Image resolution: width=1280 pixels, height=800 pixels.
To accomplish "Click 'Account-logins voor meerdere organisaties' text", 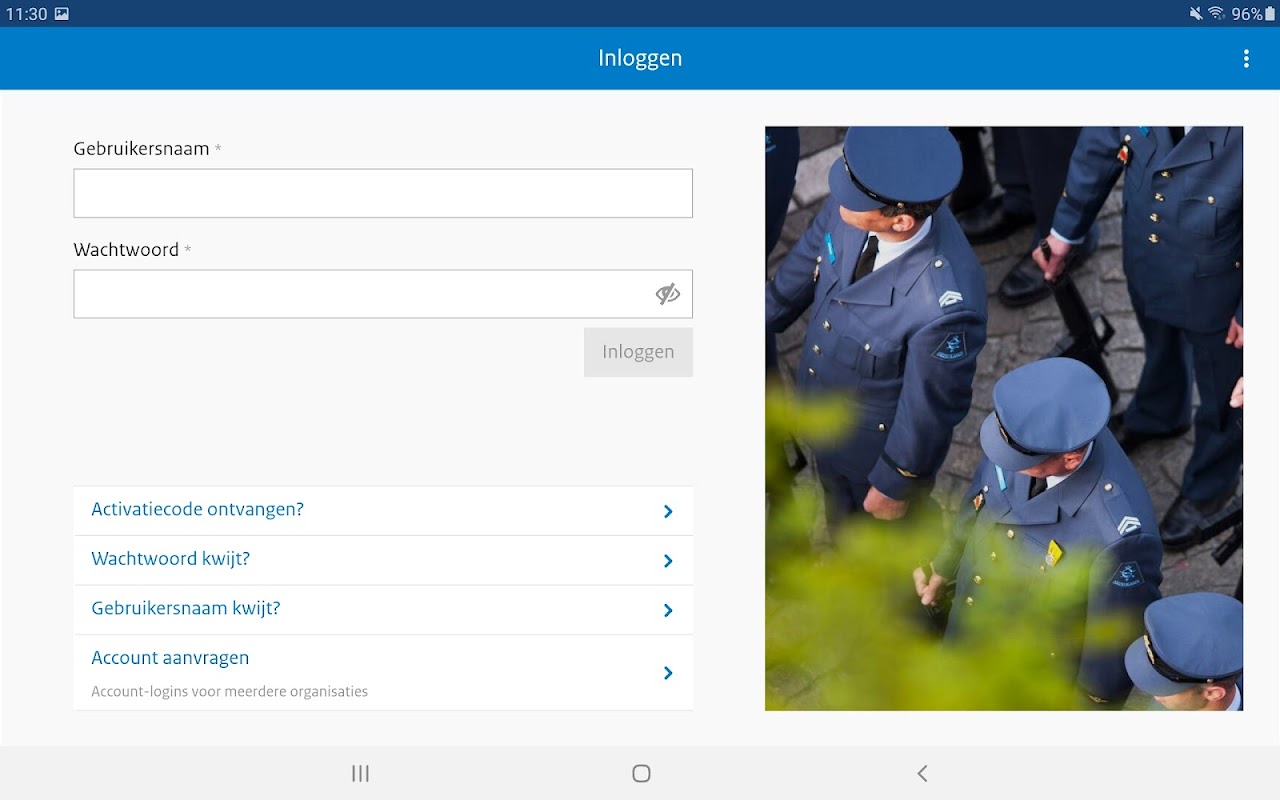I will [x=229, y=691].
